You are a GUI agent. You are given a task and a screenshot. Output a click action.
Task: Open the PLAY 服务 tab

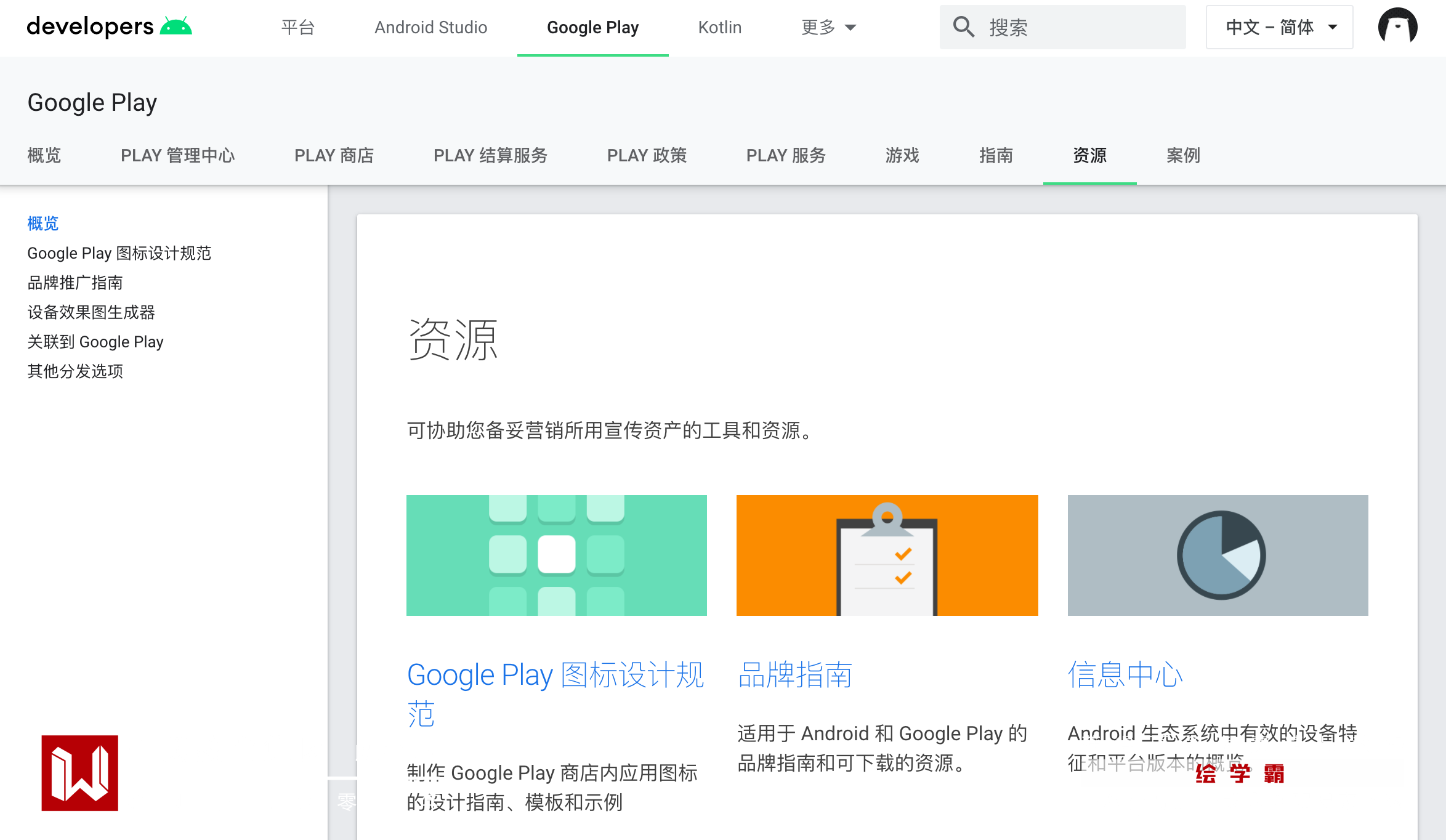click(x=786, y=155)
